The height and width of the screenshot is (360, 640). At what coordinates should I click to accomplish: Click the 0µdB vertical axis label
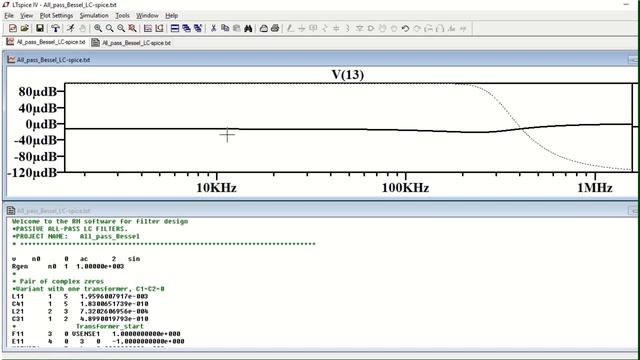point(41,124)
